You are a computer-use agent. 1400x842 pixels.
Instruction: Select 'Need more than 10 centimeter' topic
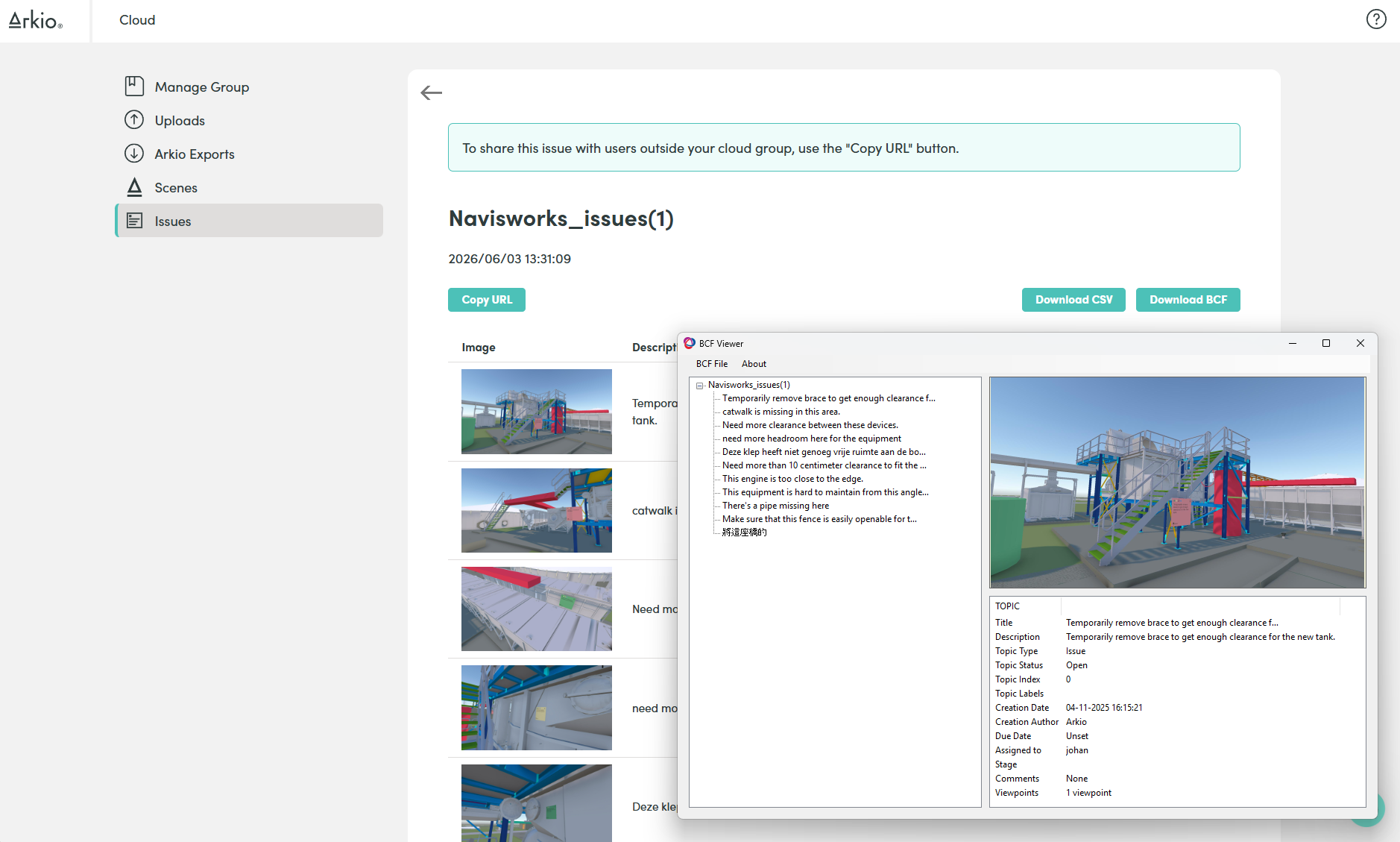point(824,465)
